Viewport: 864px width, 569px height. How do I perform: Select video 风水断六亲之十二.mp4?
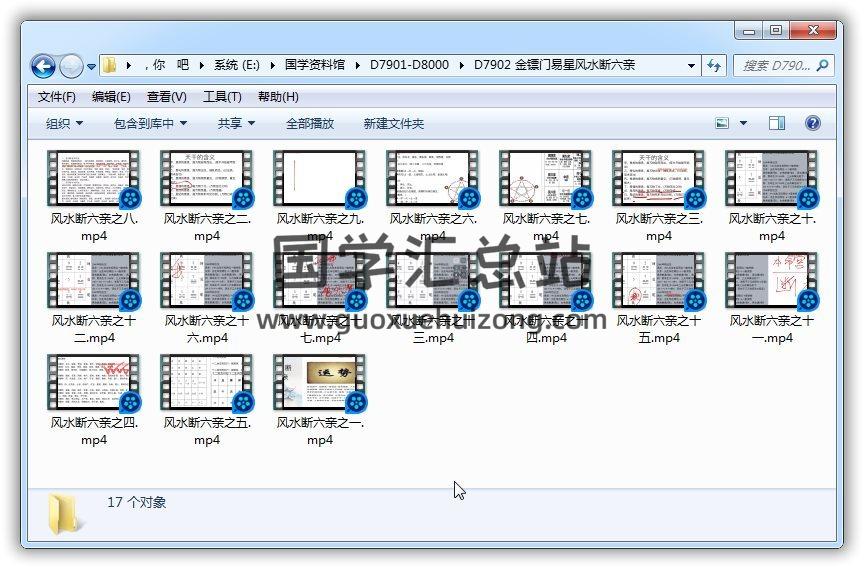coord(94,297)
